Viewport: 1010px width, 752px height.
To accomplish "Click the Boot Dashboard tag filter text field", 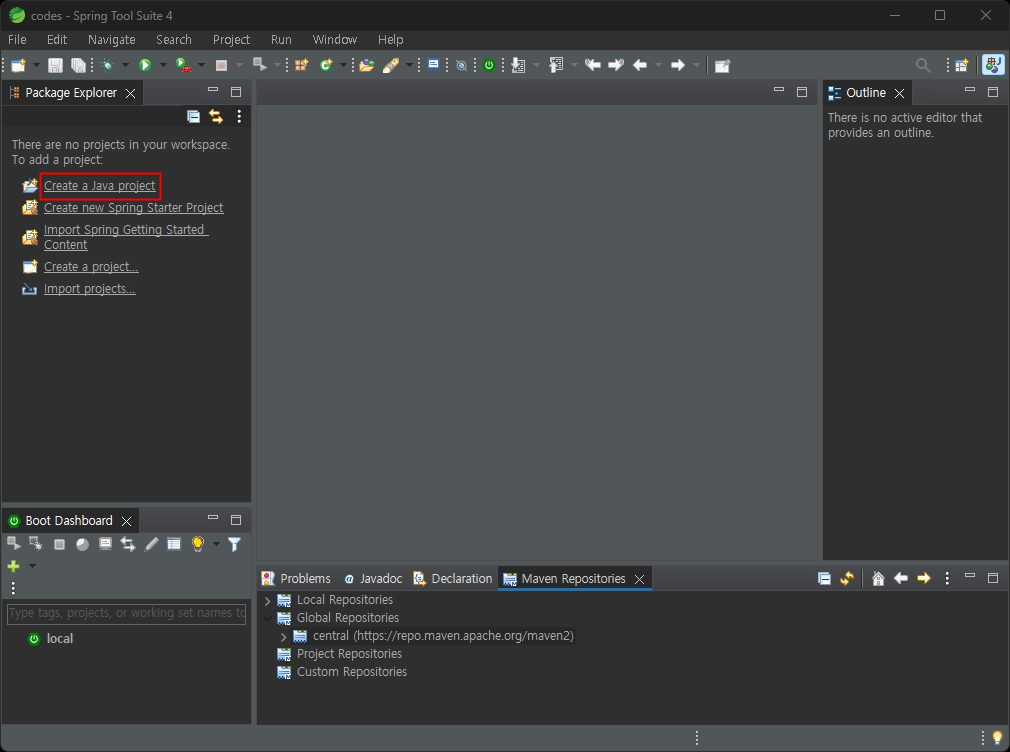I will [x=126, y=613].
